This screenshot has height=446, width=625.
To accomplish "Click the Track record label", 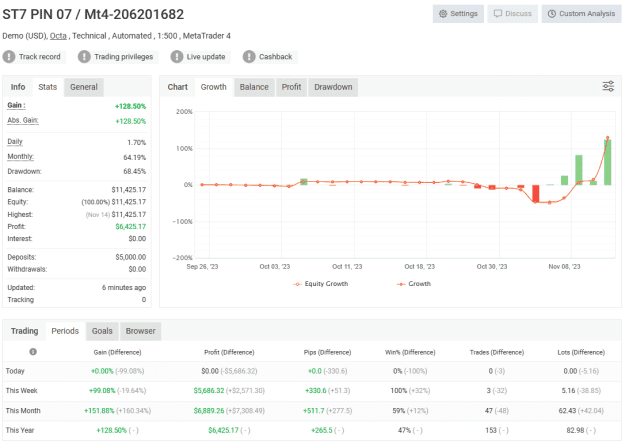I will tap(39, 57).
